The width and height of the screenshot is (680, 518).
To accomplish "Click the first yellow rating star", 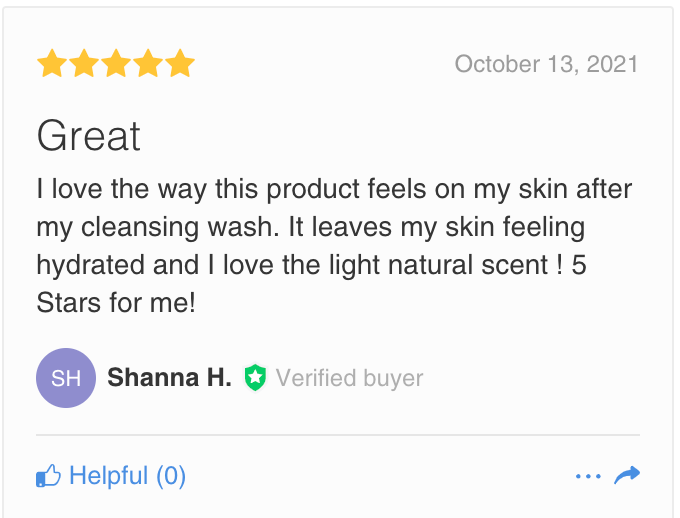I will 51,65.
